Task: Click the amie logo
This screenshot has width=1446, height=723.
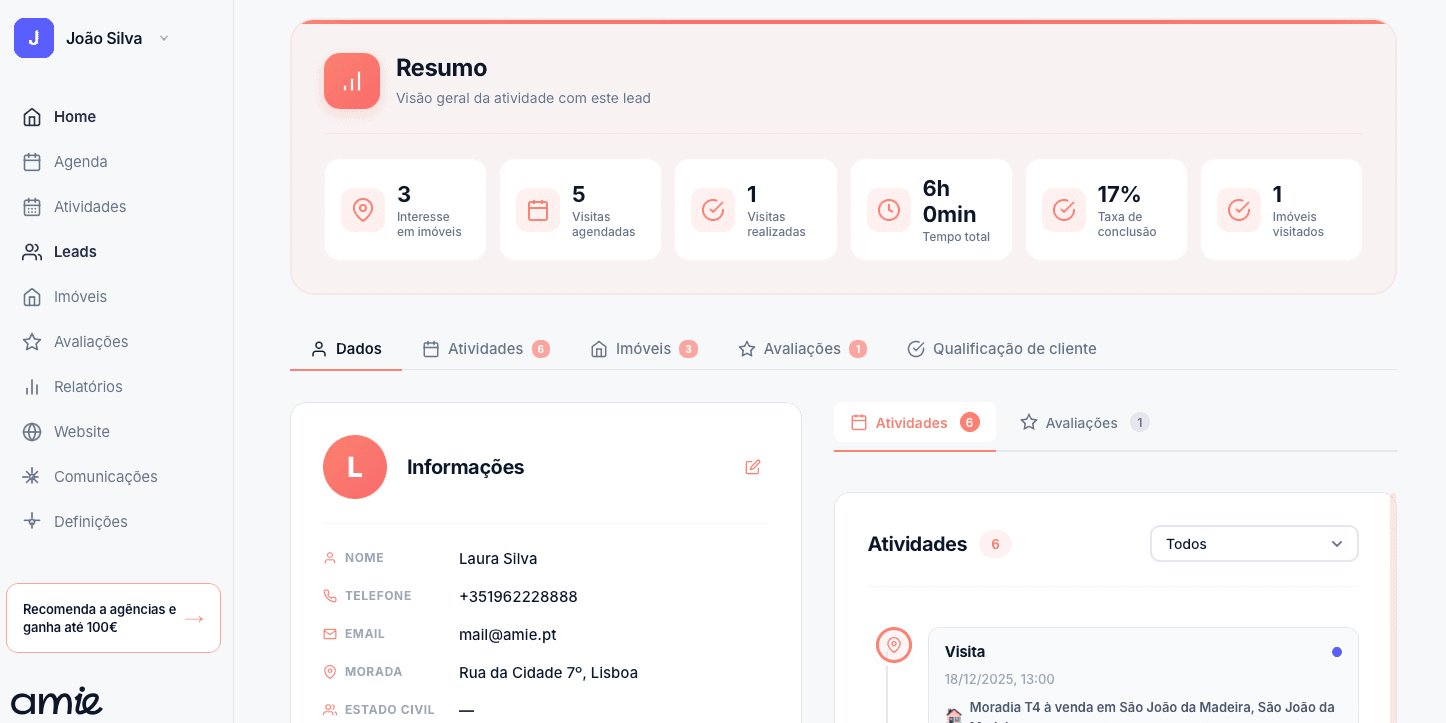Action: click(57, 700)
